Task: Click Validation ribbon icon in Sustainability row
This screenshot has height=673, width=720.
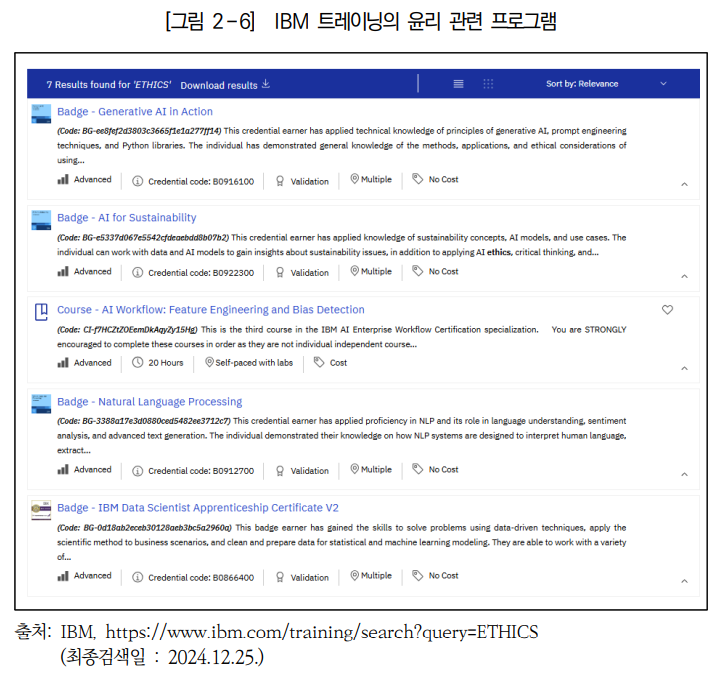Action: coord(280,273)
